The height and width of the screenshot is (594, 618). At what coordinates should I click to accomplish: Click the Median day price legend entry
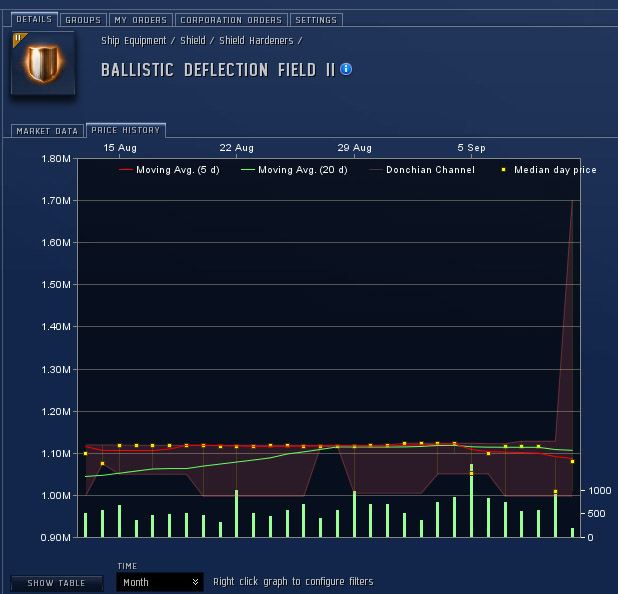549,170
